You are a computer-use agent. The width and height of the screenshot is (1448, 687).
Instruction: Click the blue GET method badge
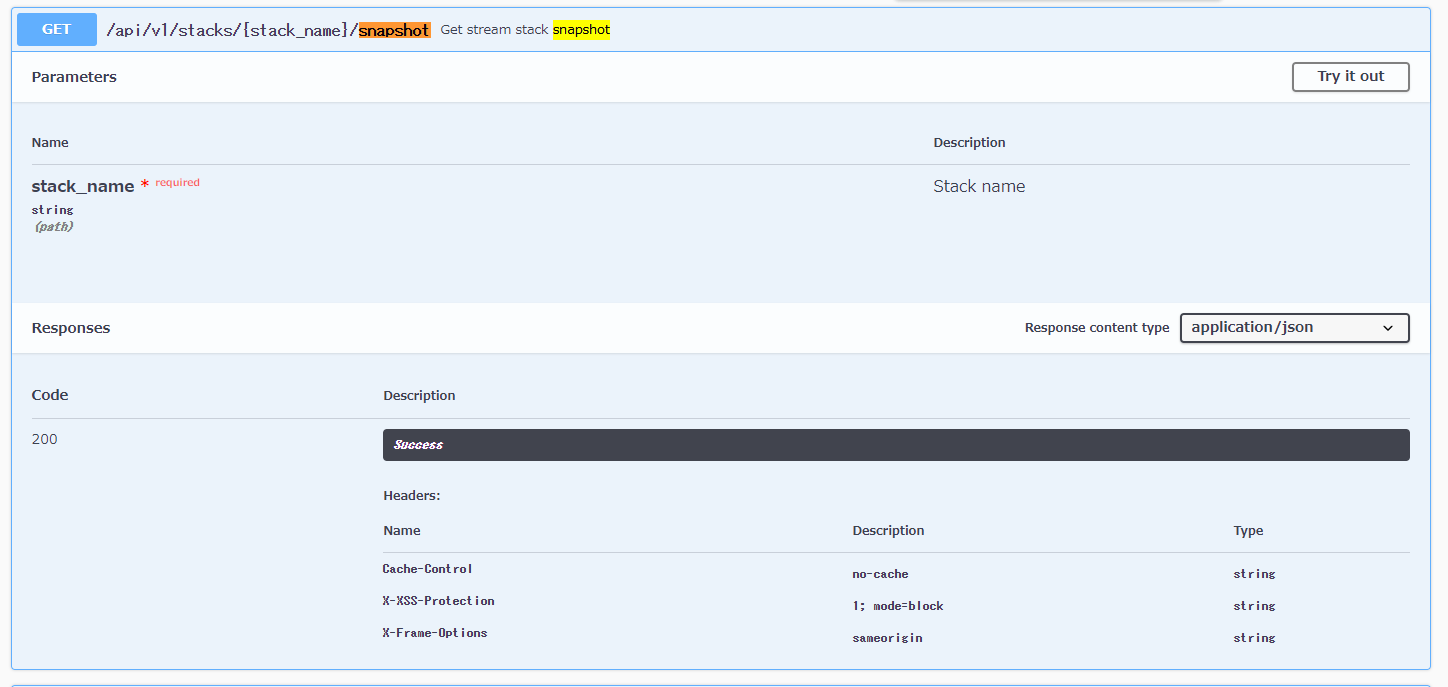point(57,29)
